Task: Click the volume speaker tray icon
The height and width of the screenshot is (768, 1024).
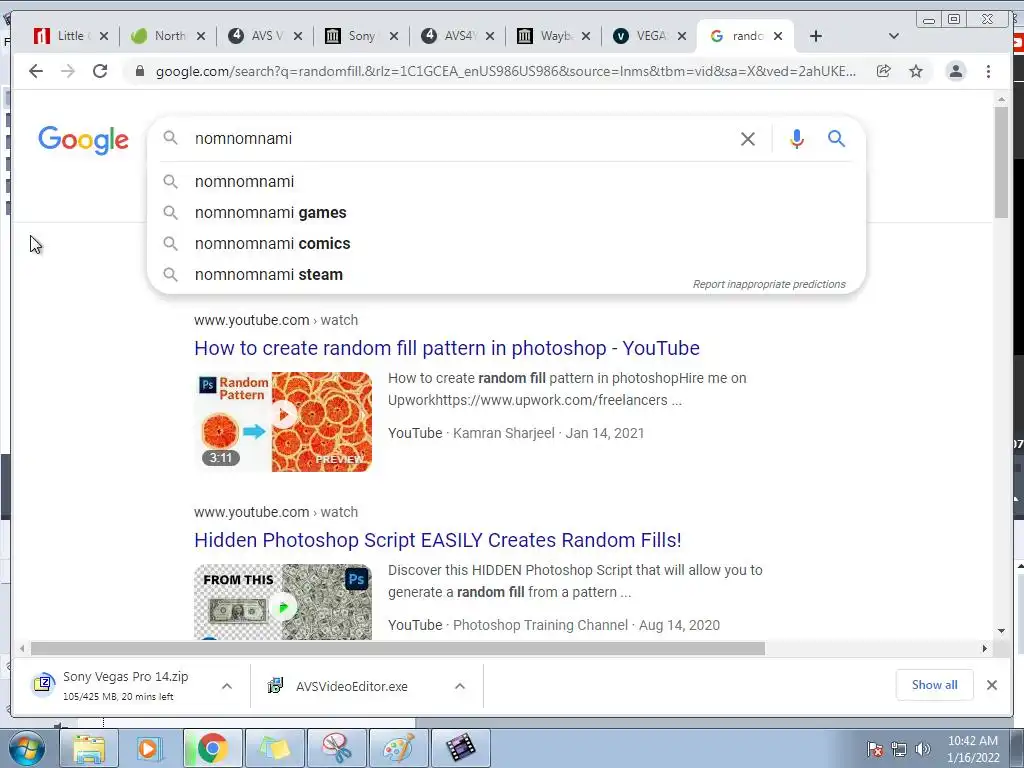Action: 923,749
